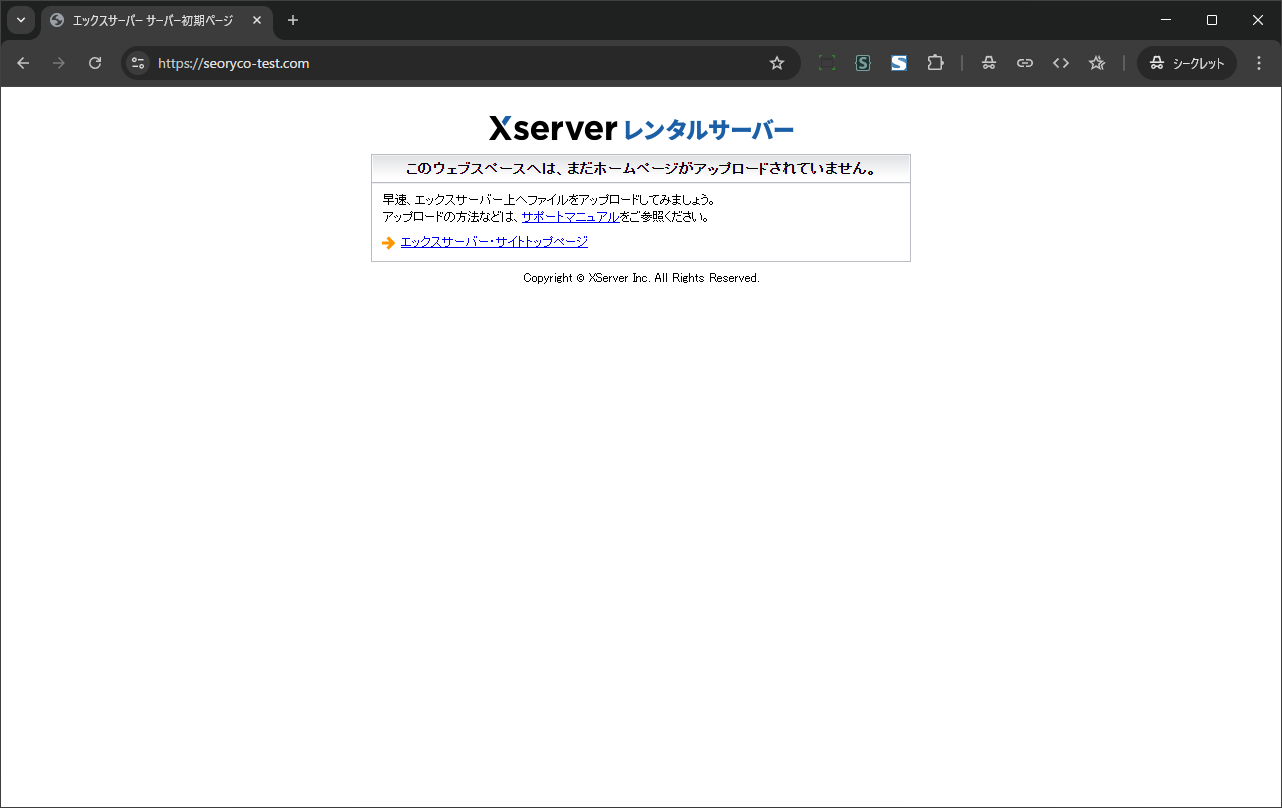Click the シークレット profile button

tap(1186, 62)
